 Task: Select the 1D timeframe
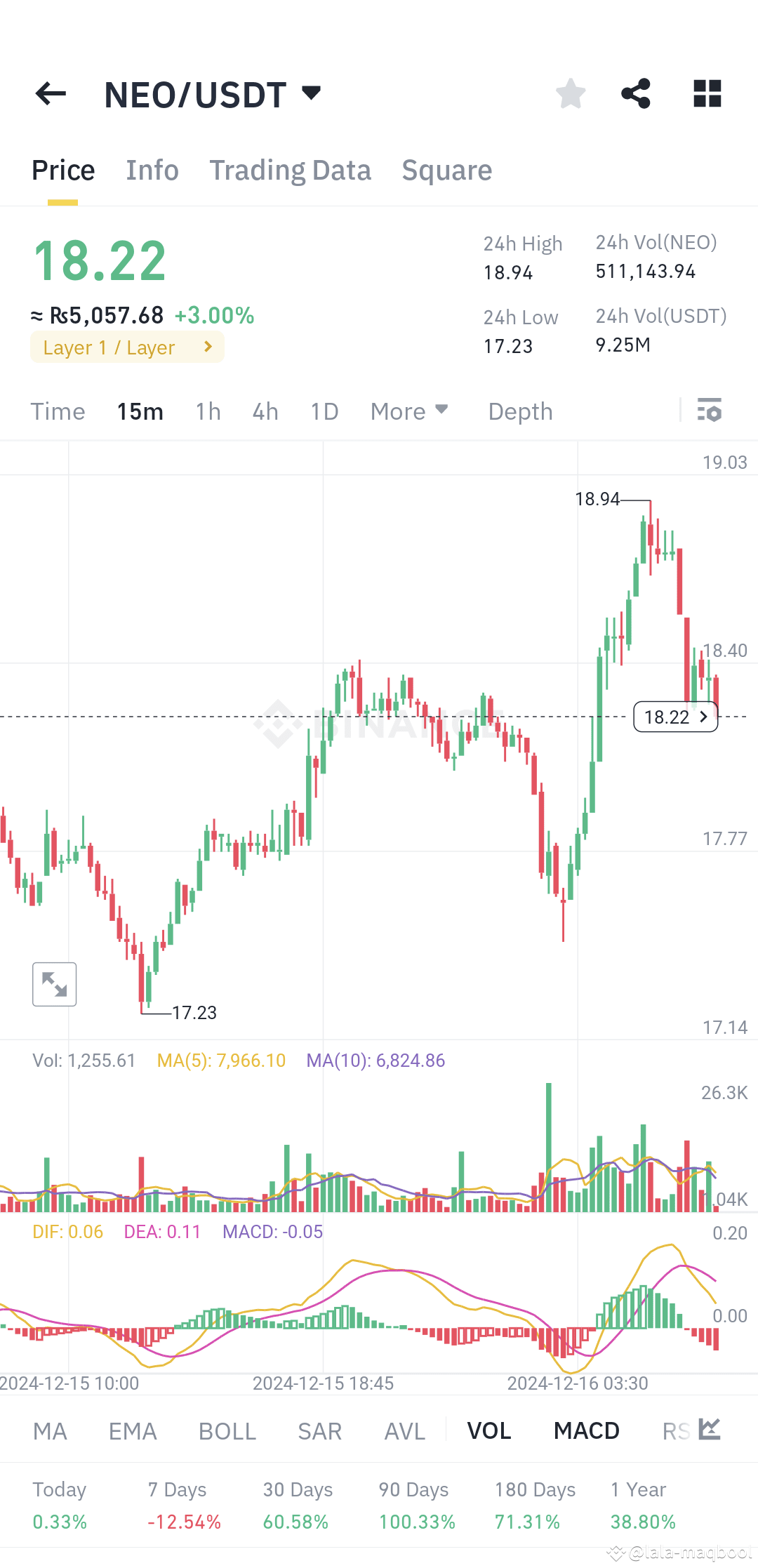coord(324,411)
